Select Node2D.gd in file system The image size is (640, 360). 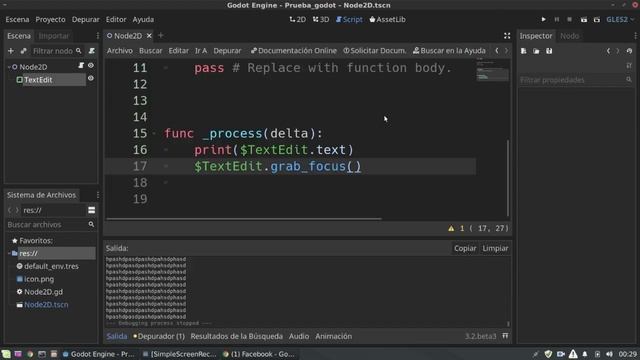[x=43, y=292]
